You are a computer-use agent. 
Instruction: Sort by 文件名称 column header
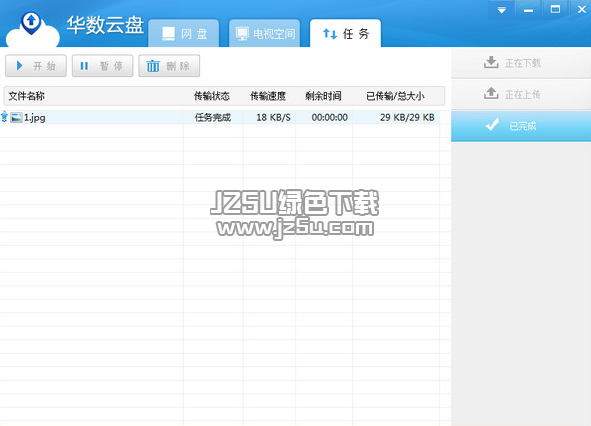pyautogui.click(x=26, y=96)
